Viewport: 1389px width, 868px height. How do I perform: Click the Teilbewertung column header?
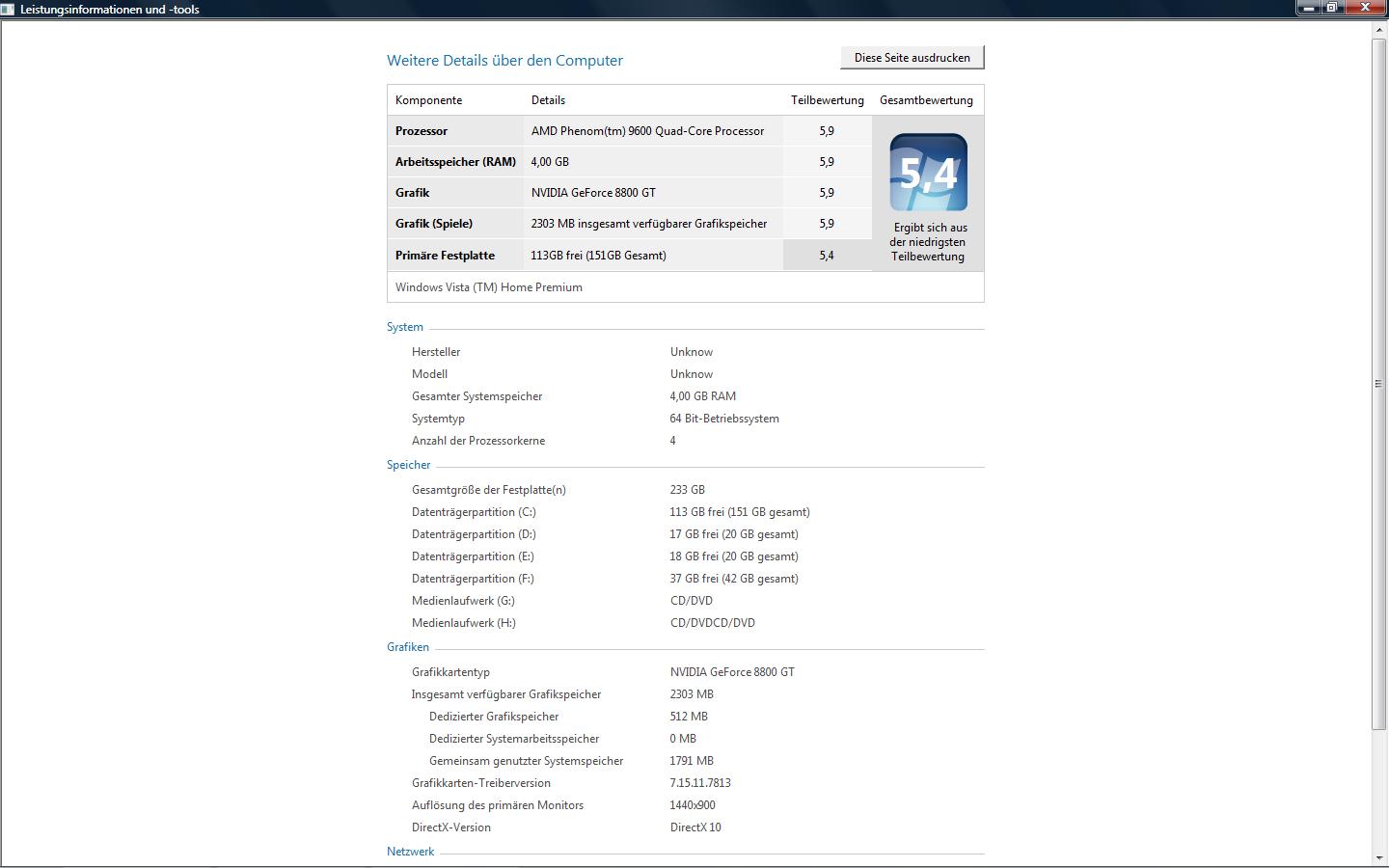(x=828, y=100)
